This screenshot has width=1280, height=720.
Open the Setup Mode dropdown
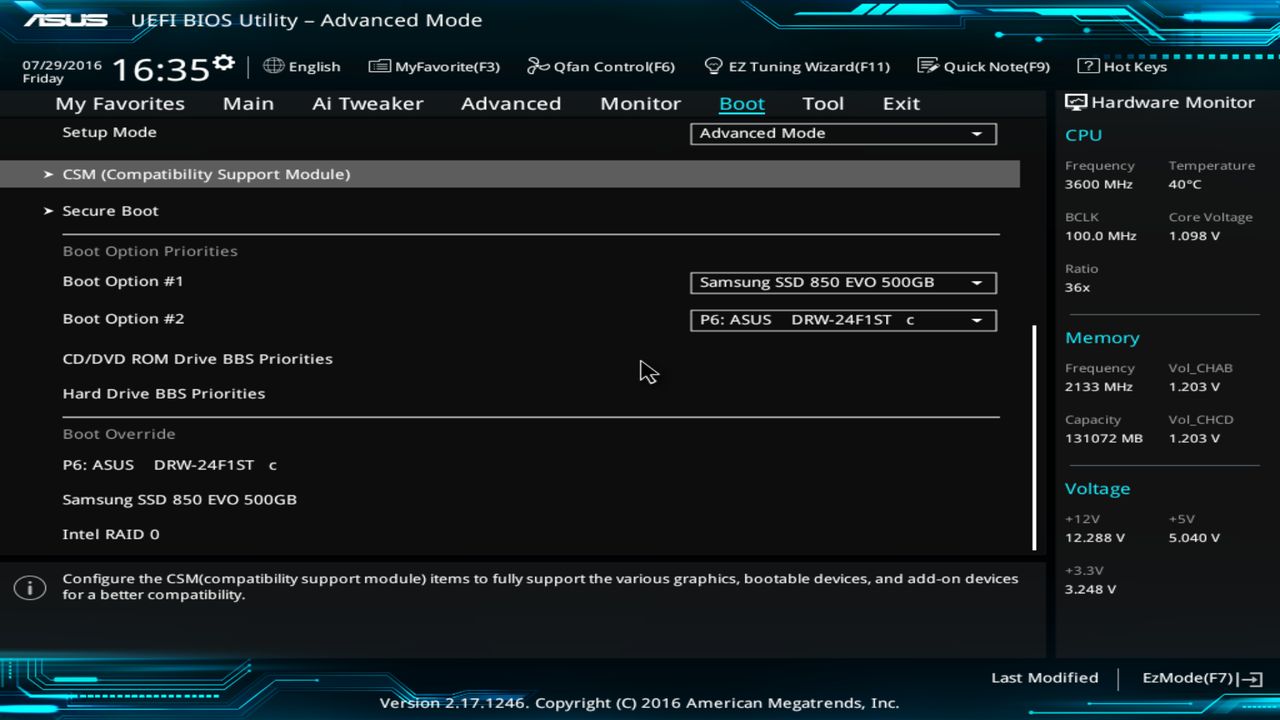click(843, 133)
